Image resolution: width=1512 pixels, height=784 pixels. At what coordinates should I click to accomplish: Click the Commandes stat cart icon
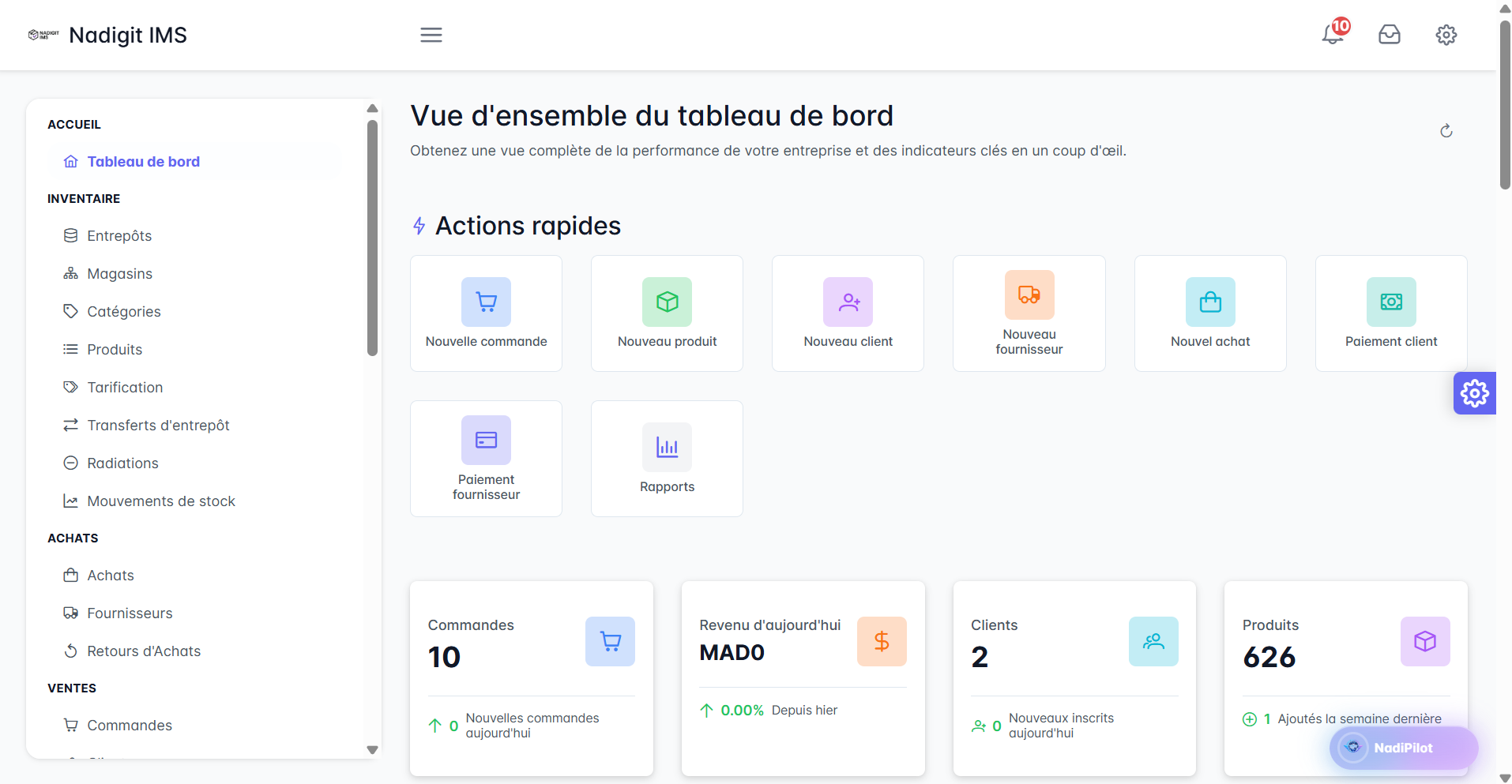[610, 641]
